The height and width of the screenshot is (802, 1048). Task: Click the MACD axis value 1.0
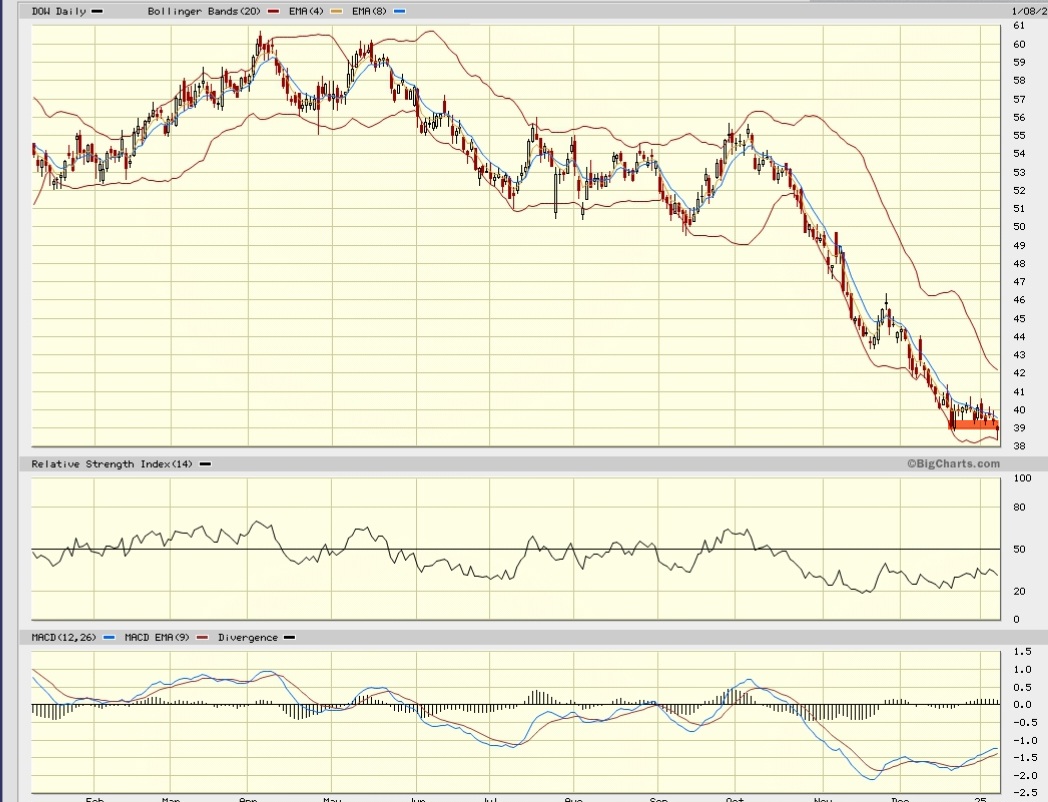tap(1023, 670)
